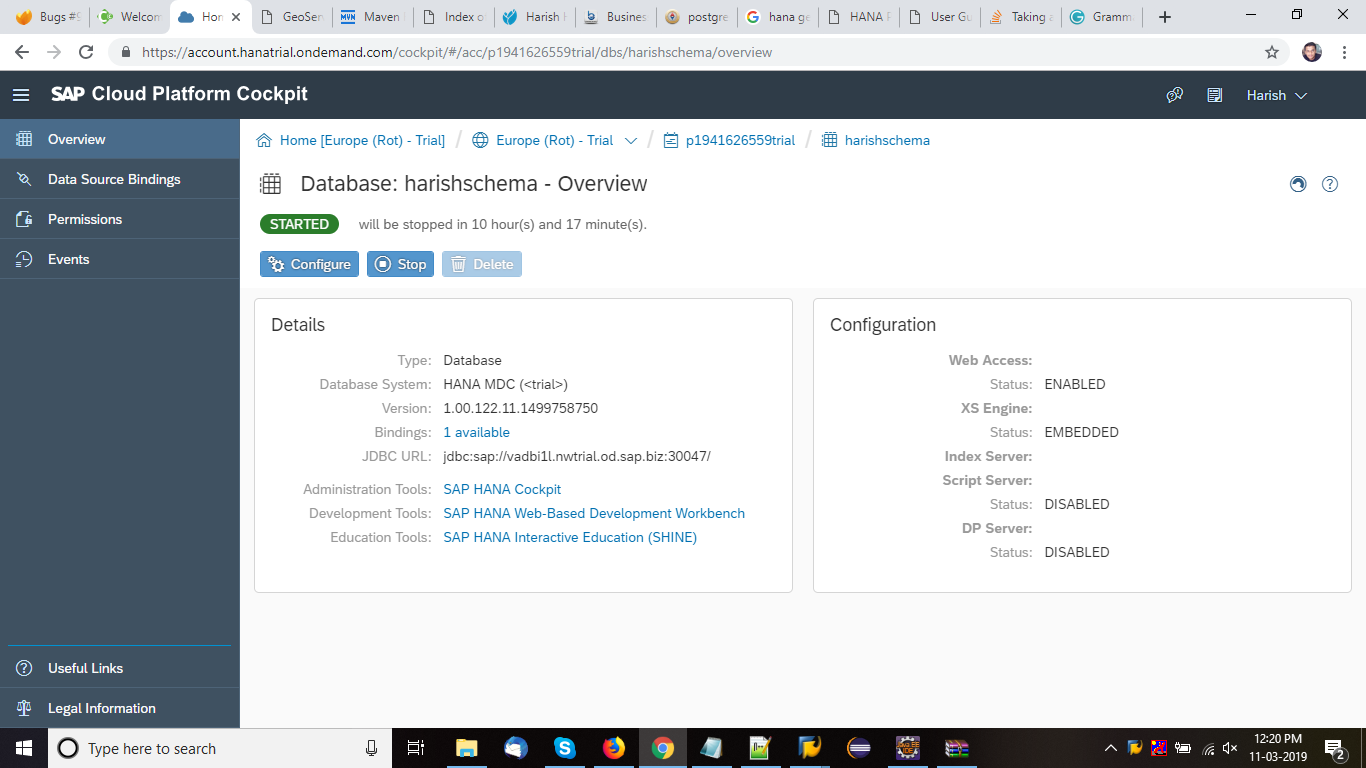Click version number 1.00.122.11.1499758750
This screenshot has height=768, width=1366.
pos(521,408)
